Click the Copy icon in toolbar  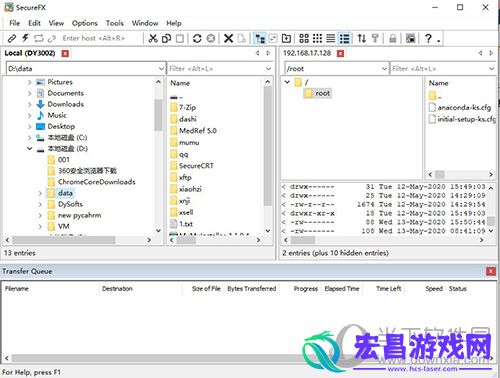click(x=166, y=38)
